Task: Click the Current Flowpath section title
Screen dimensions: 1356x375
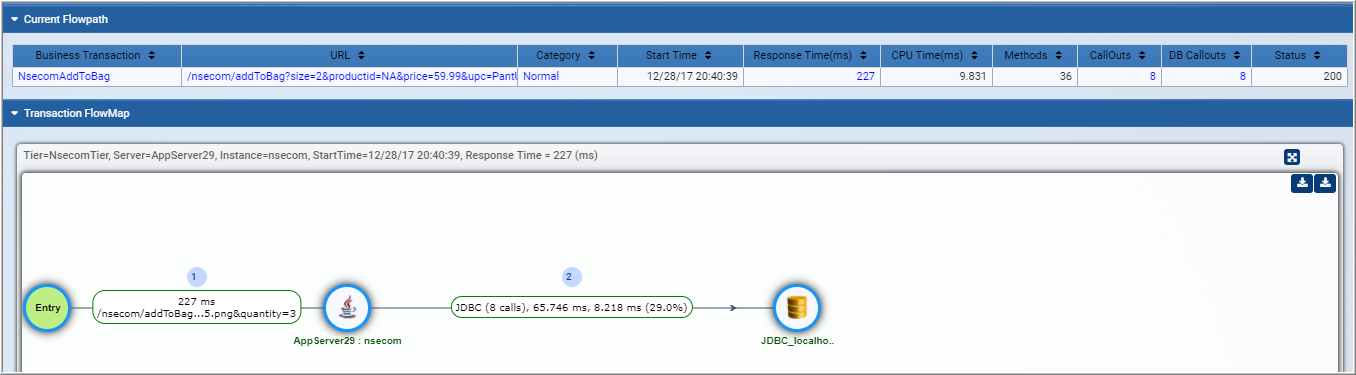Action: point(66,19)
